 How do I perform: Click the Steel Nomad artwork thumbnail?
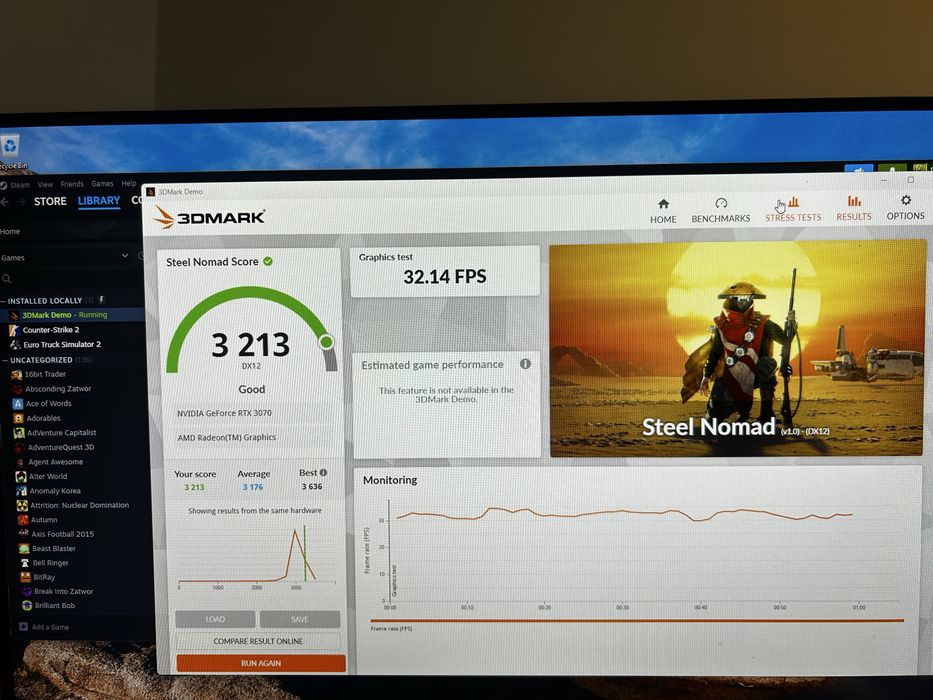[737, 349]
